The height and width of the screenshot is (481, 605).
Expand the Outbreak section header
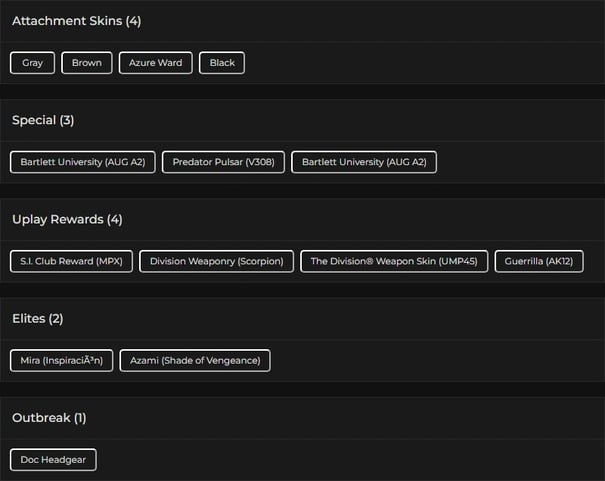tap(50, 417)
